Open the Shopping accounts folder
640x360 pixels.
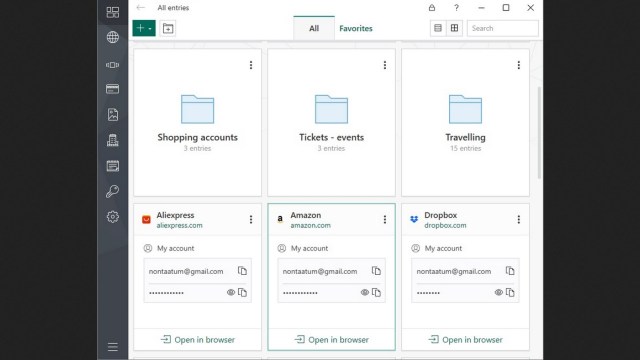198,122
